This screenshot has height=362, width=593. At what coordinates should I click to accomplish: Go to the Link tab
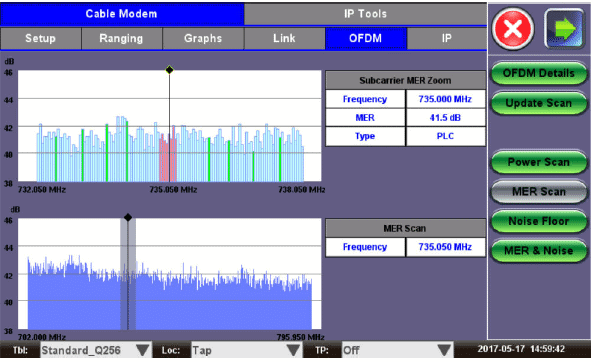pos(284,38)
